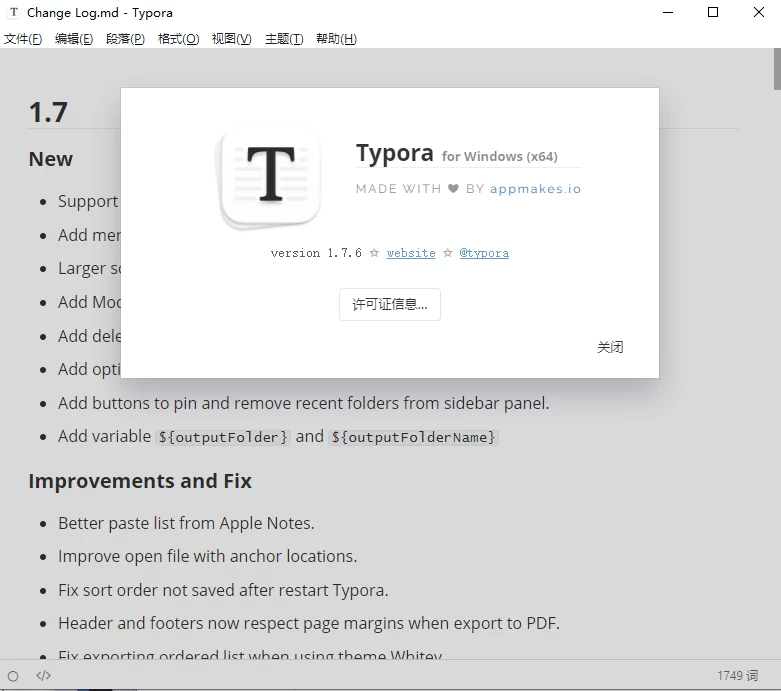Minimize the Typora window
Image resolution: width=781 pixels, height=691 pixels.
[668, 12]
